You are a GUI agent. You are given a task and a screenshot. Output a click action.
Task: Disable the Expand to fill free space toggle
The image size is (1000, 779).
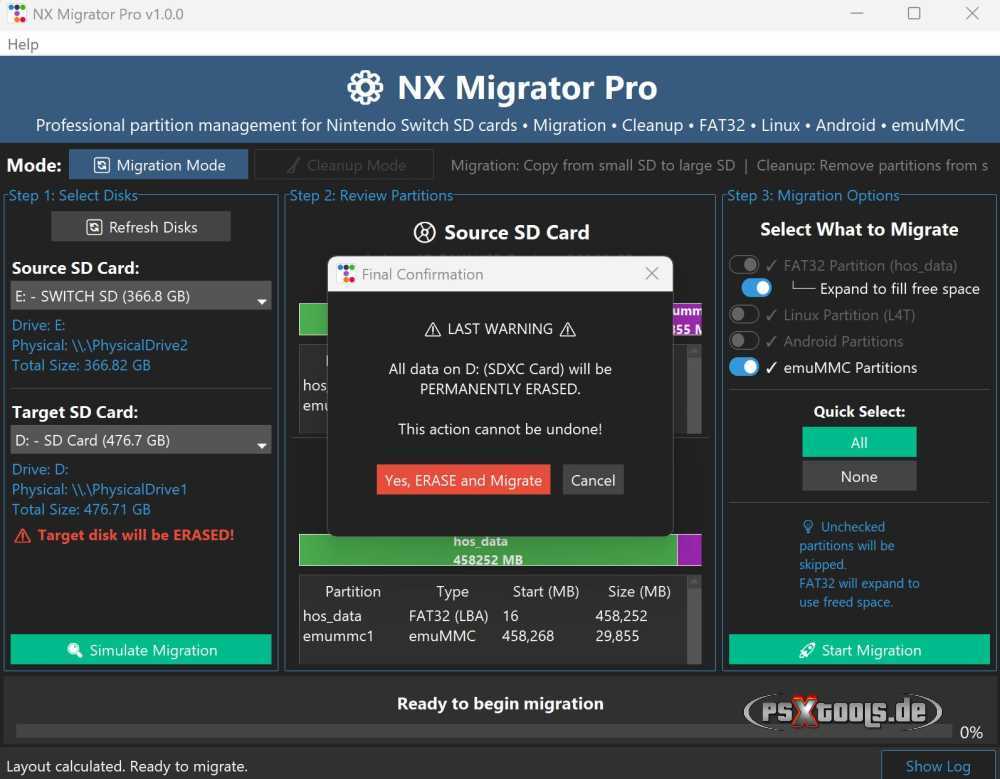pos(756,287)
